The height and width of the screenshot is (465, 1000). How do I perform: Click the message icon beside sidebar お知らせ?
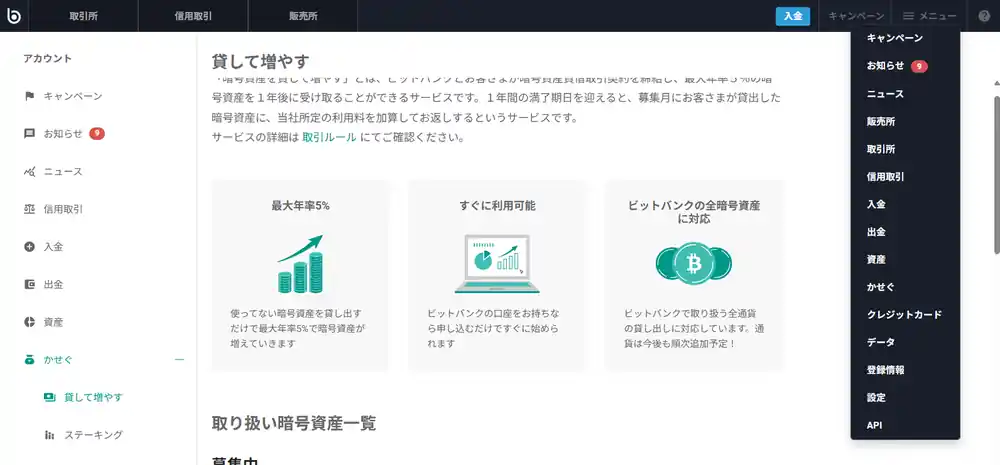point(29,134)
